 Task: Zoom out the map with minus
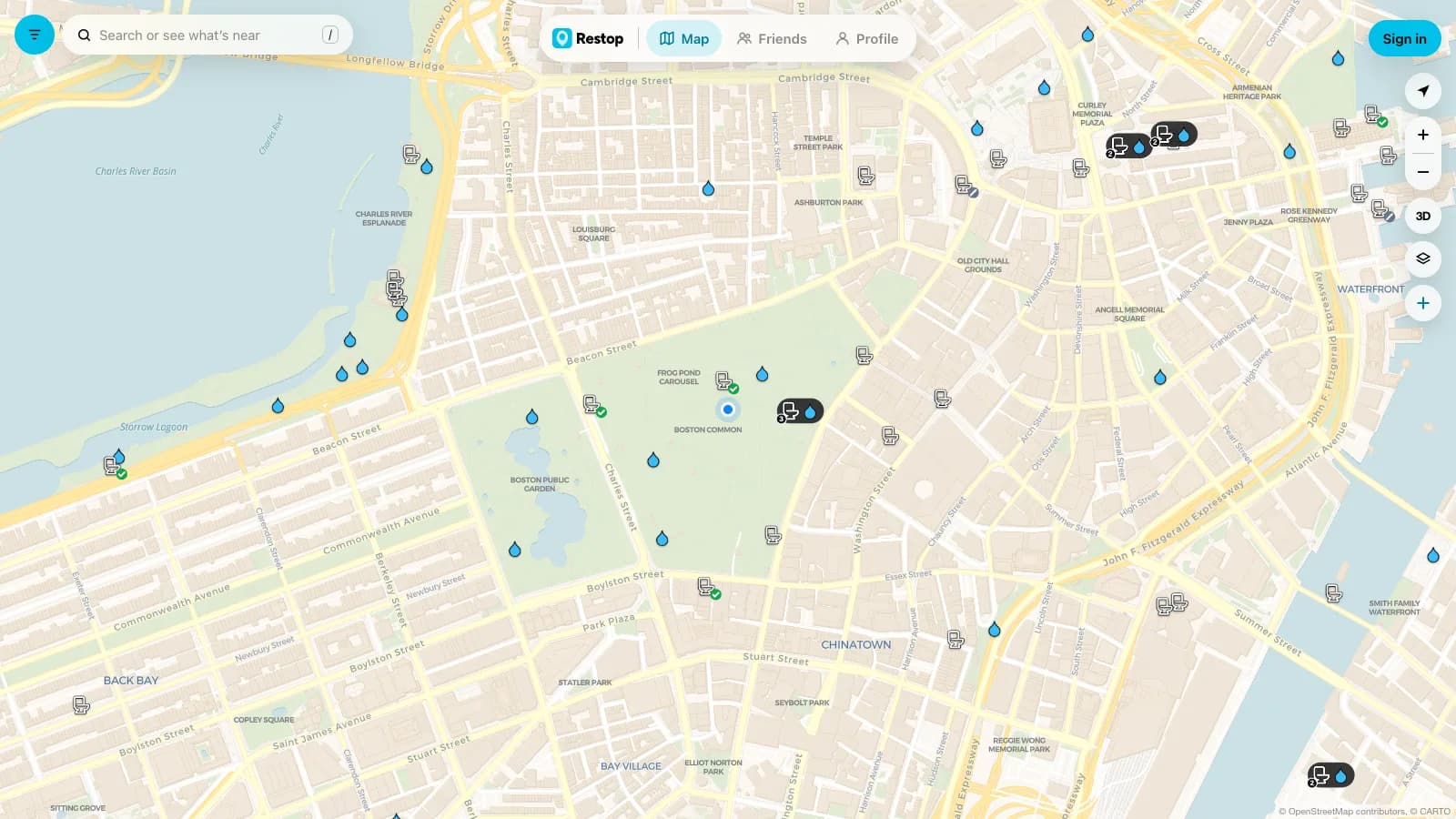[1423, 171]
